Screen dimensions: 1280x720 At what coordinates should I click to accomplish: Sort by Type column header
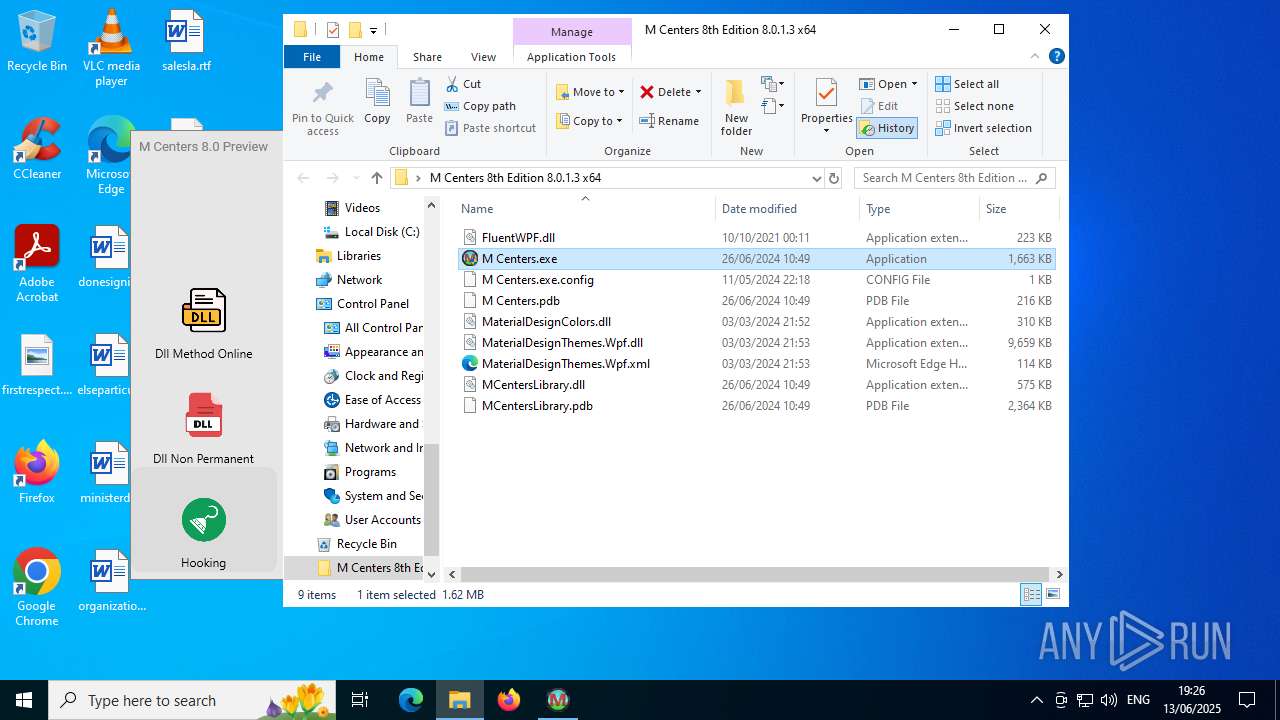pyautogui.click(x=919, y=209)
